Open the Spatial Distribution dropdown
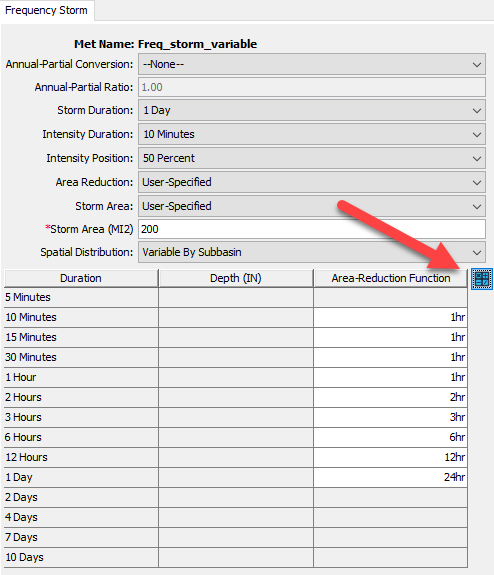This screenshot has height=575, width=494. (312, 252)
